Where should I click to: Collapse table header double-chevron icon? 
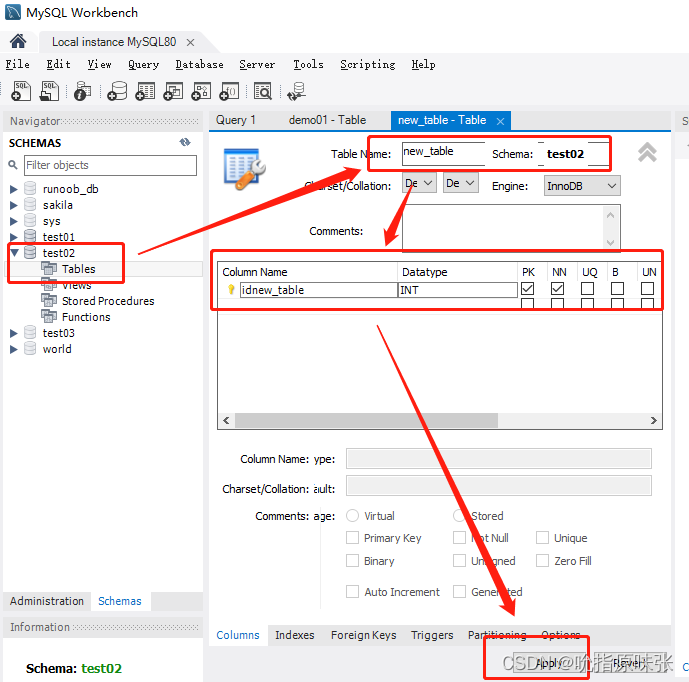point(647,152)
